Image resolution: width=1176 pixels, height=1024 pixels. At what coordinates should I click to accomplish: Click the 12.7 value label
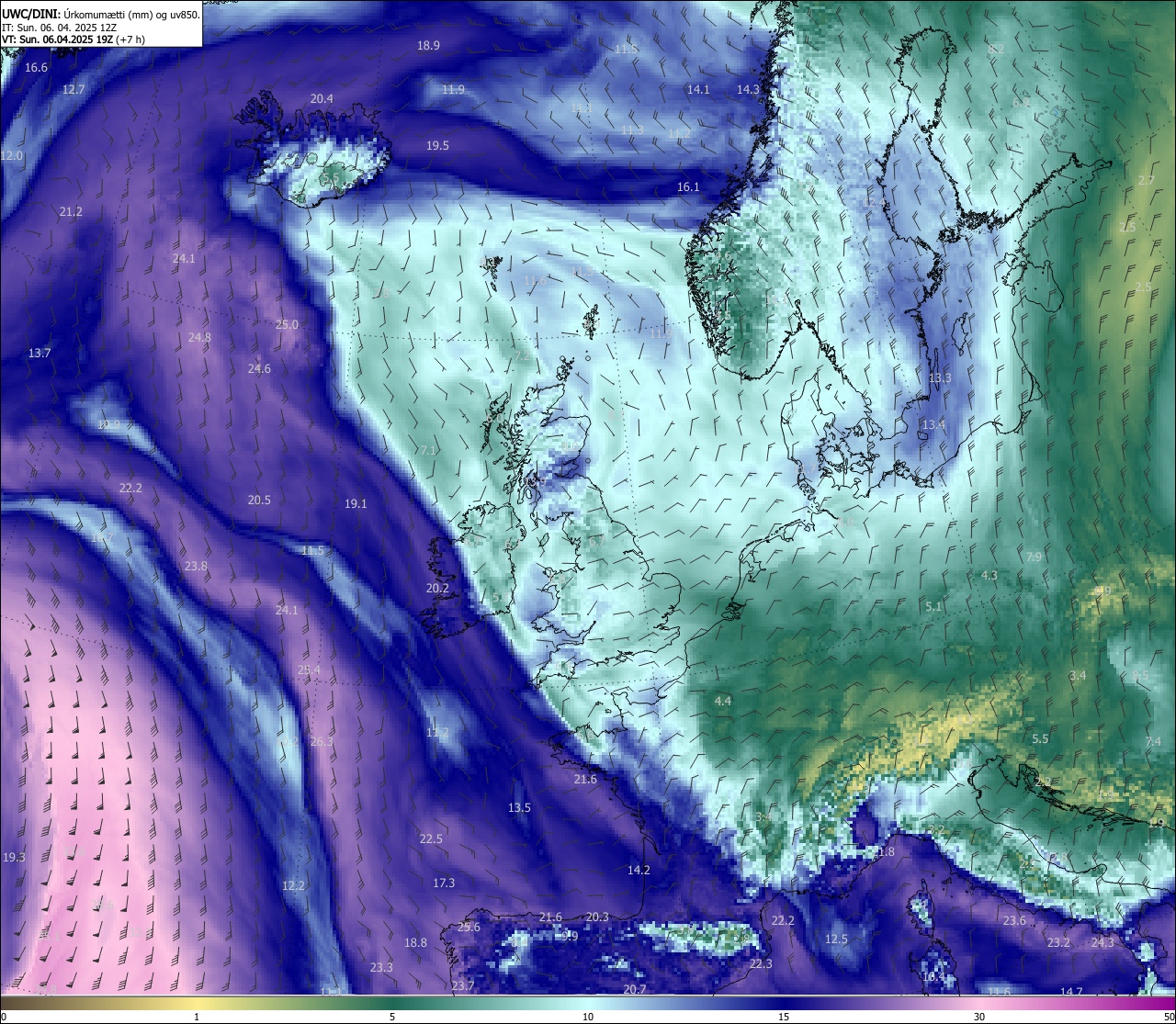(73, 89)
